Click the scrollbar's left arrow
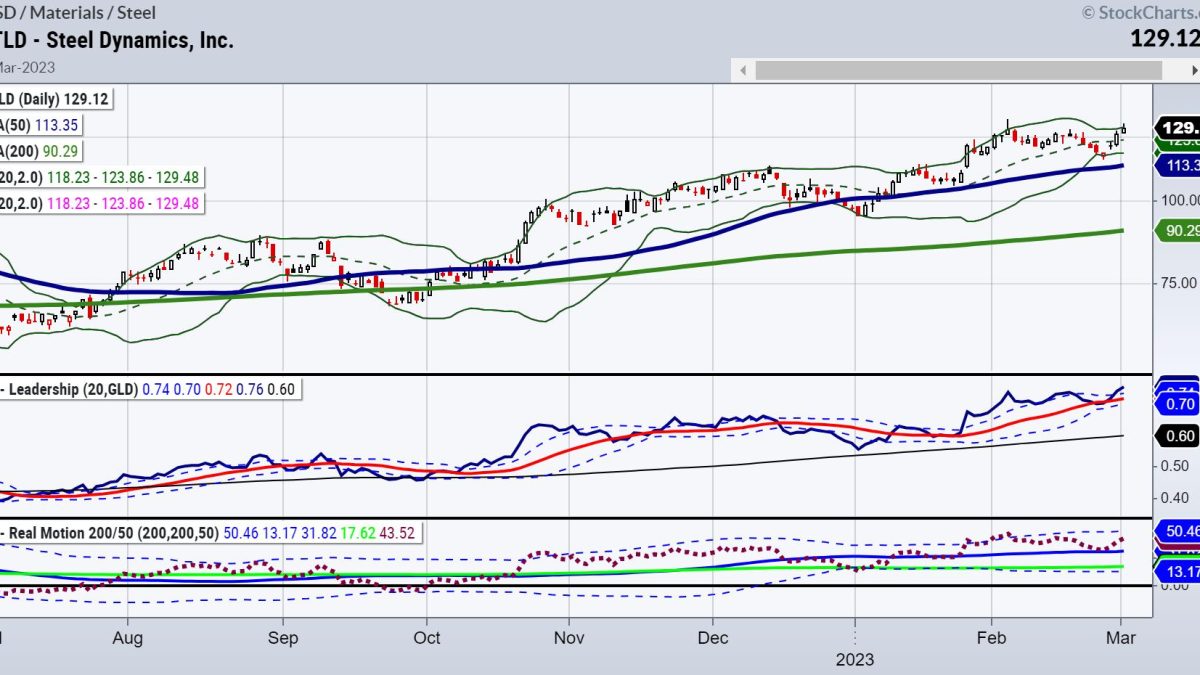 click(x=742, y=70)
